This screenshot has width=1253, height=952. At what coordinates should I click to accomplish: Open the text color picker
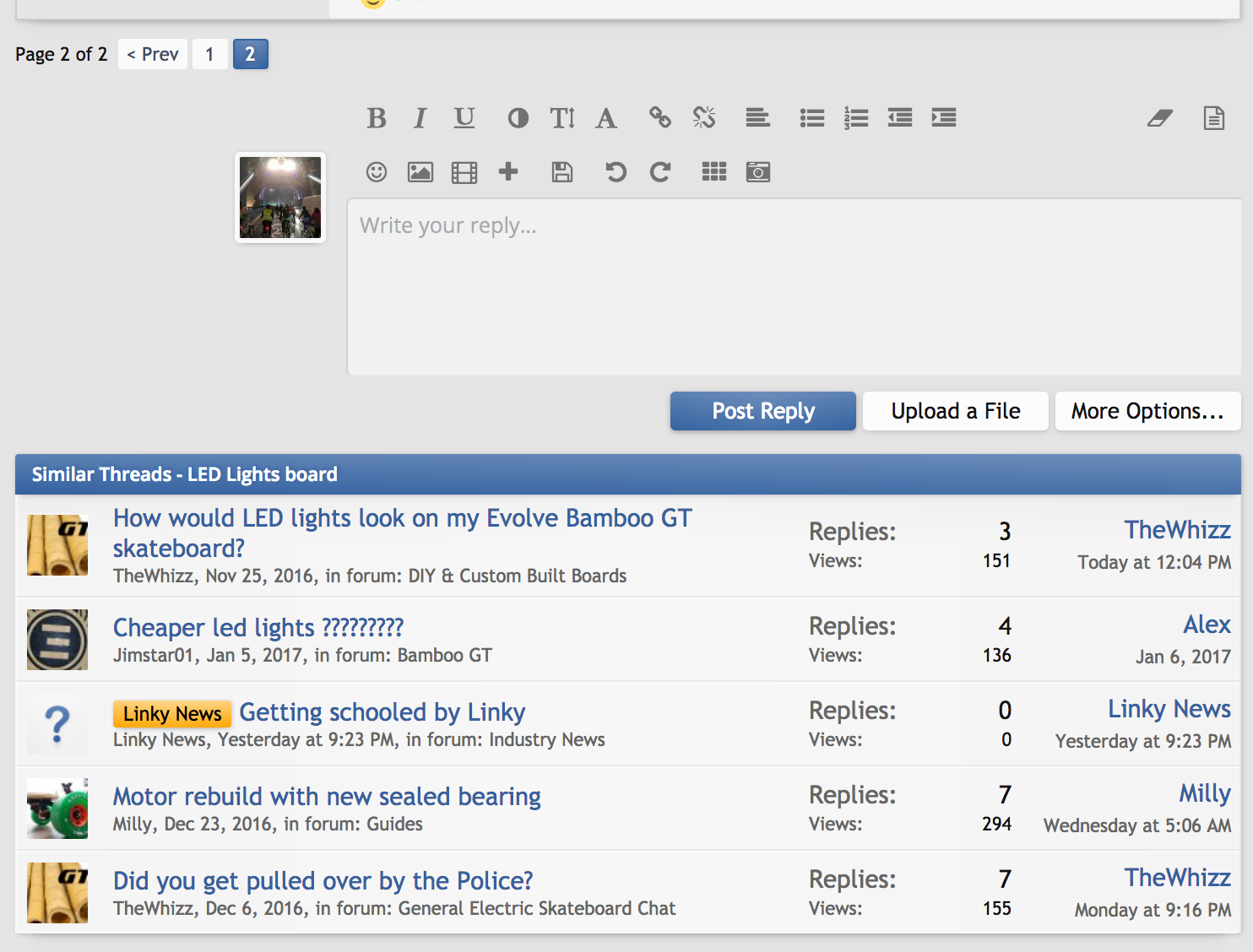(518, 118)
